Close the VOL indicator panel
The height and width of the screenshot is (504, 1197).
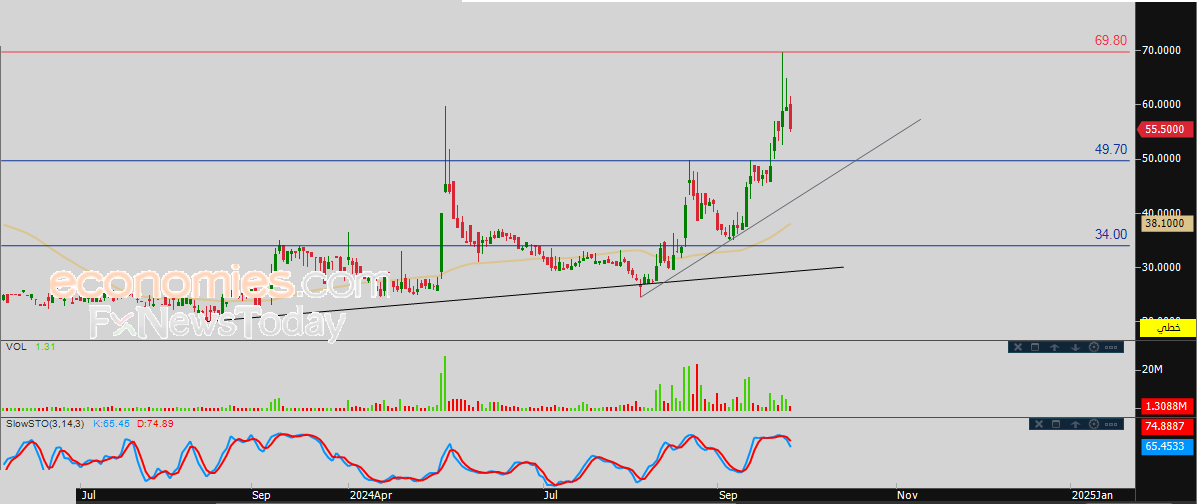1018,347
